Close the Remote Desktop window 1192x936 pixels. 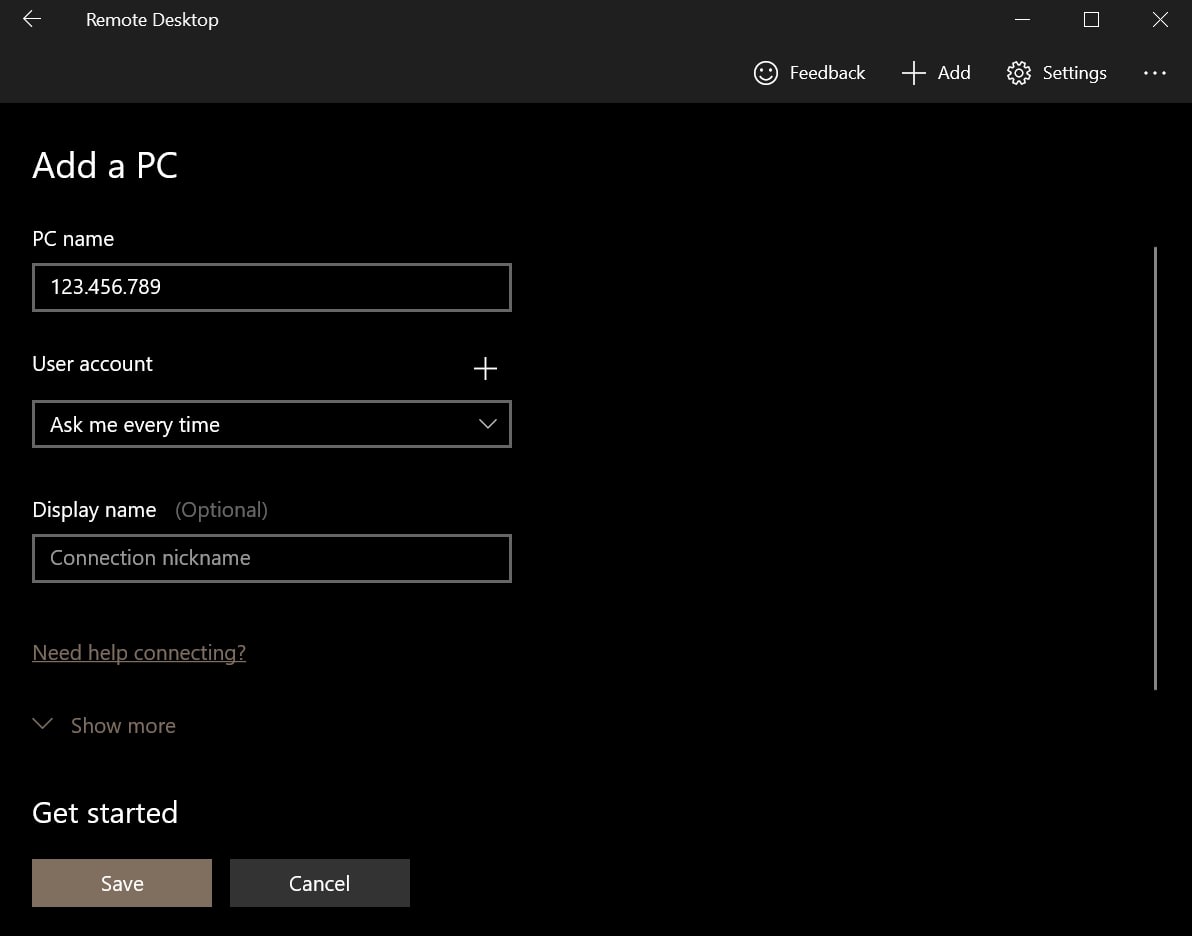1159,20
